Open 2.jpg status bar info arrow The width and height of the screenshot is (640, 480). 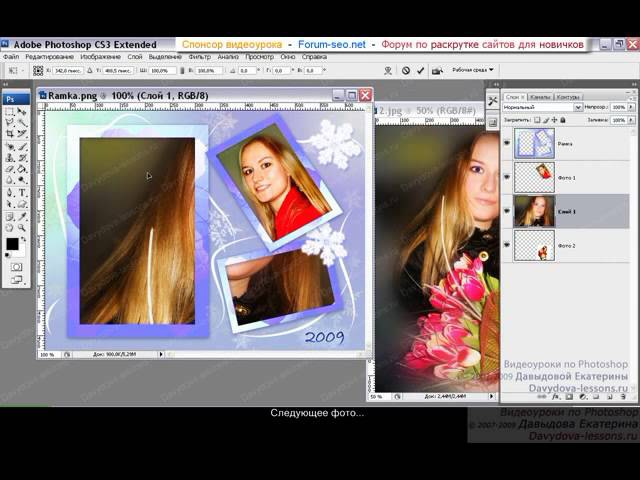(491, 396)
